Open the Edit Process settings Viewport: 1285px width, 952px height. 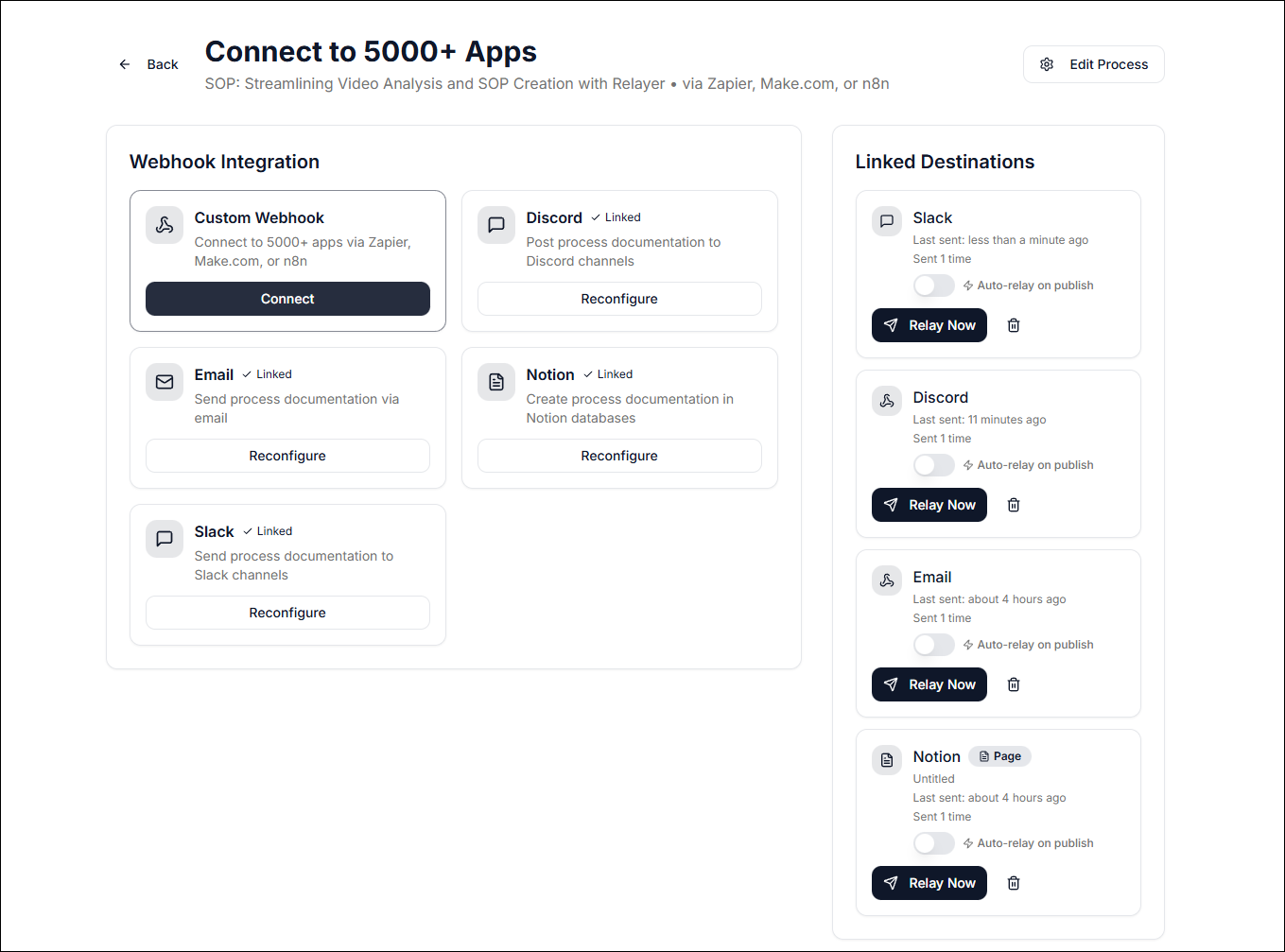pyautogui.click(x=1093, y=63)
